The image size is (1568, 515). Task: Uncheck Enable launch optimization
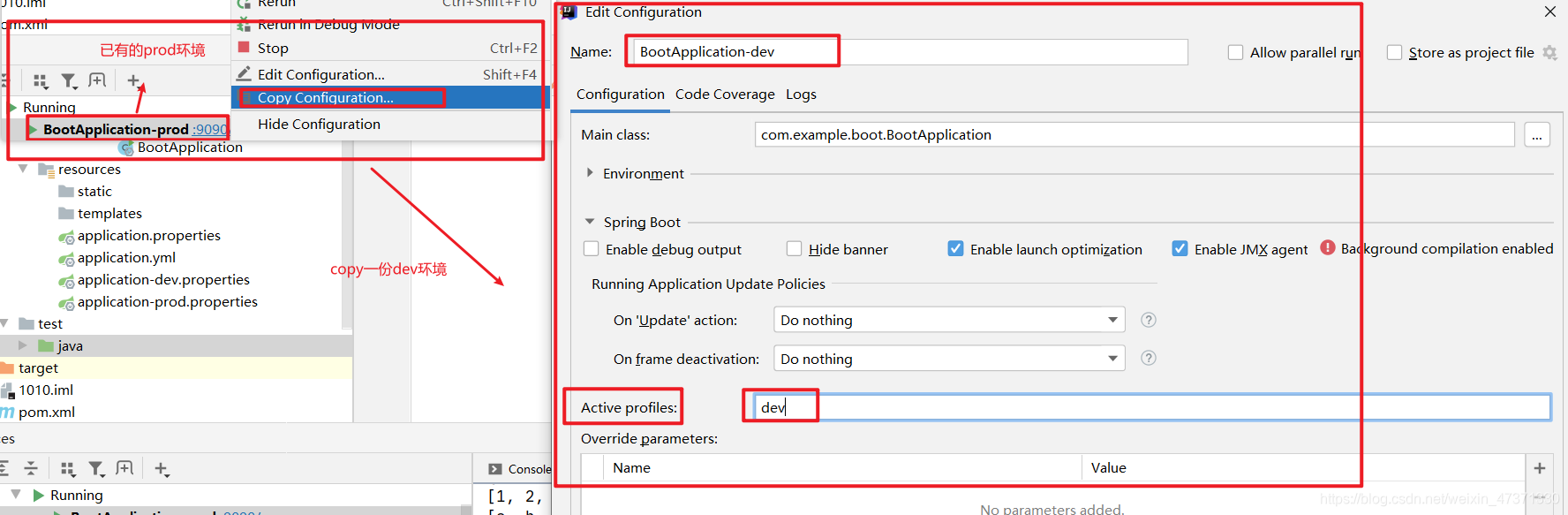(955, 249)
